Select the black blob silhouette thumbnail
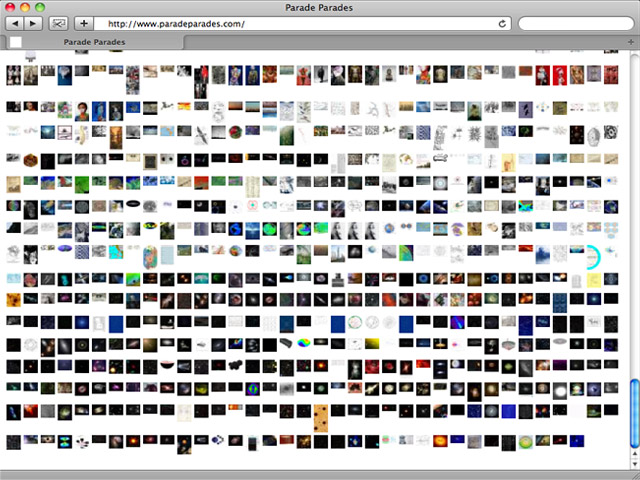Screen dimensions: 640x480 [236, 364]
